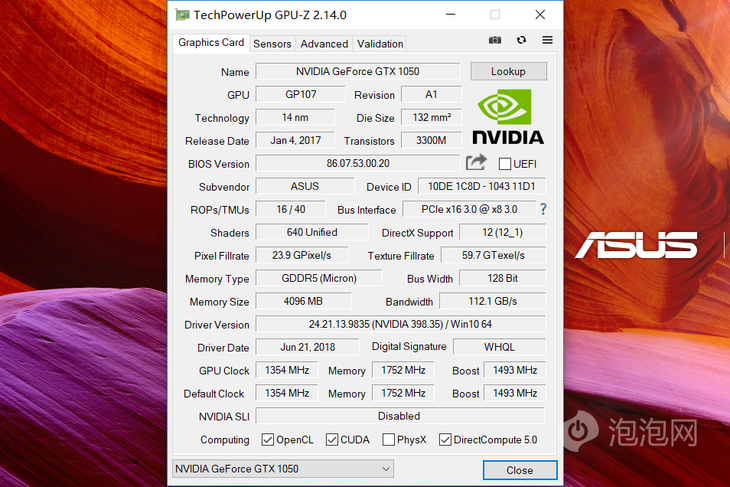Toggle the DirectCompute 5.0 checkbox
The image size is (730, 487).
point(445,440)
